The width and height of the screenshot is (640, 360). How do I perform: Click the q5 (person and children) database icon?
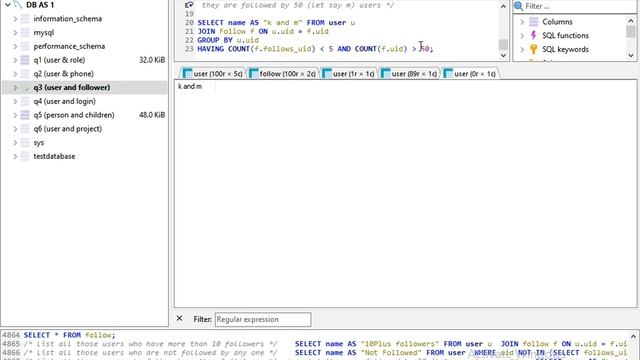point(25,115)
